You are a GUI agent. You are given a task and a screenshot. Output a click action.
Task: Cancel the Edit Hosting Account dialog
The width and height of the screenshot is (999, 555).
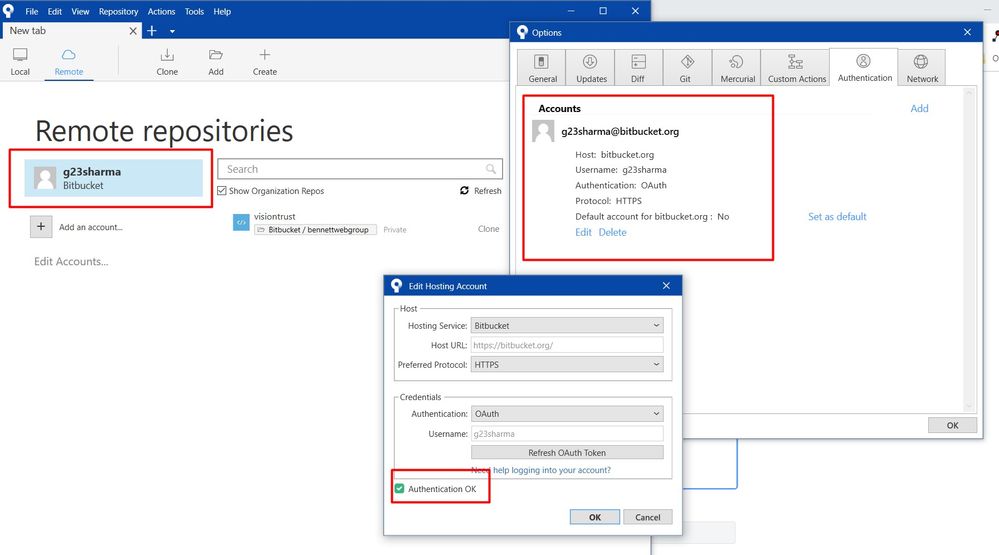[x=647, y=517]
